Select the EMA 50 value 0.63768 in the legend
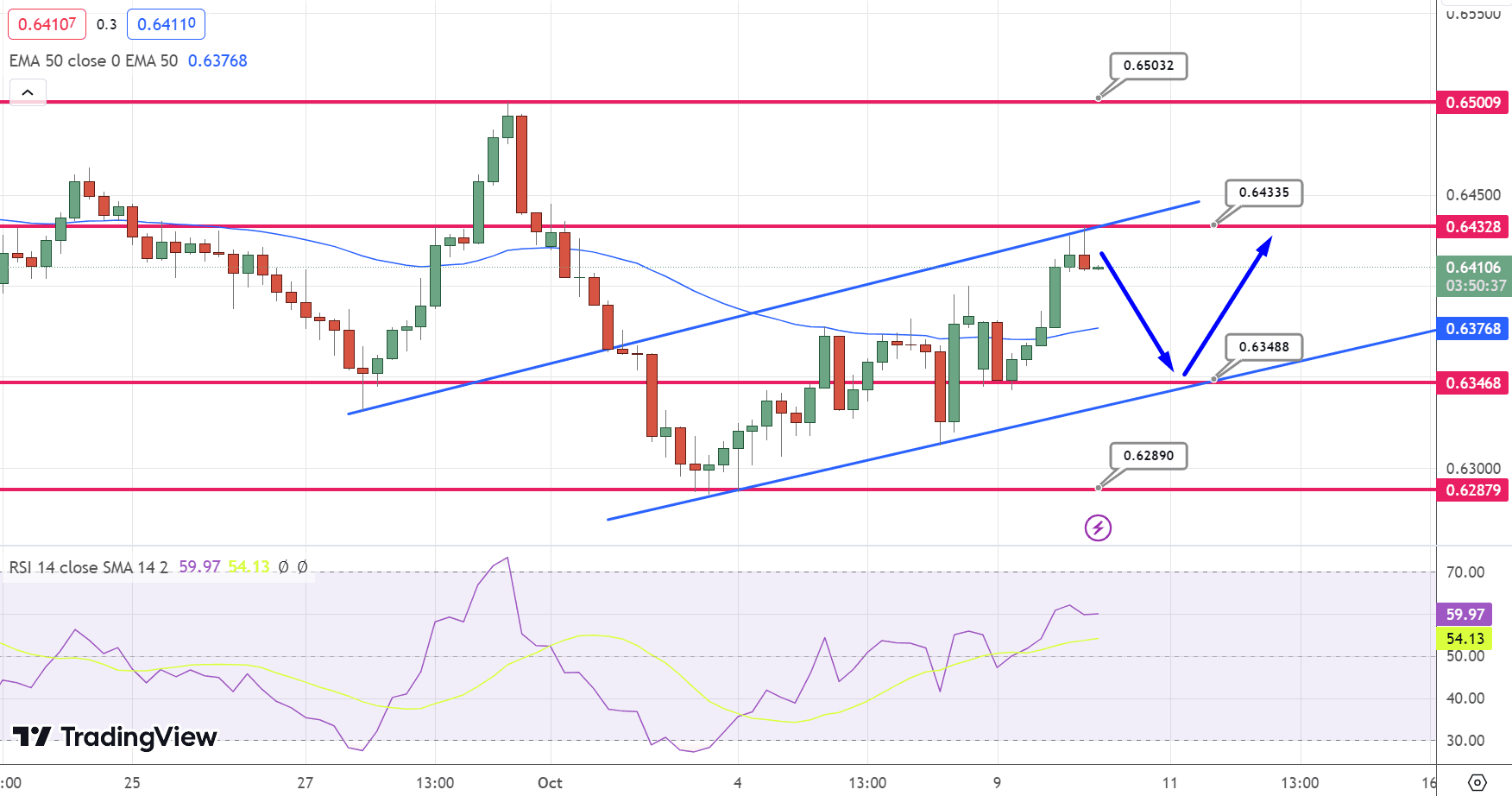 pos(217,60)
